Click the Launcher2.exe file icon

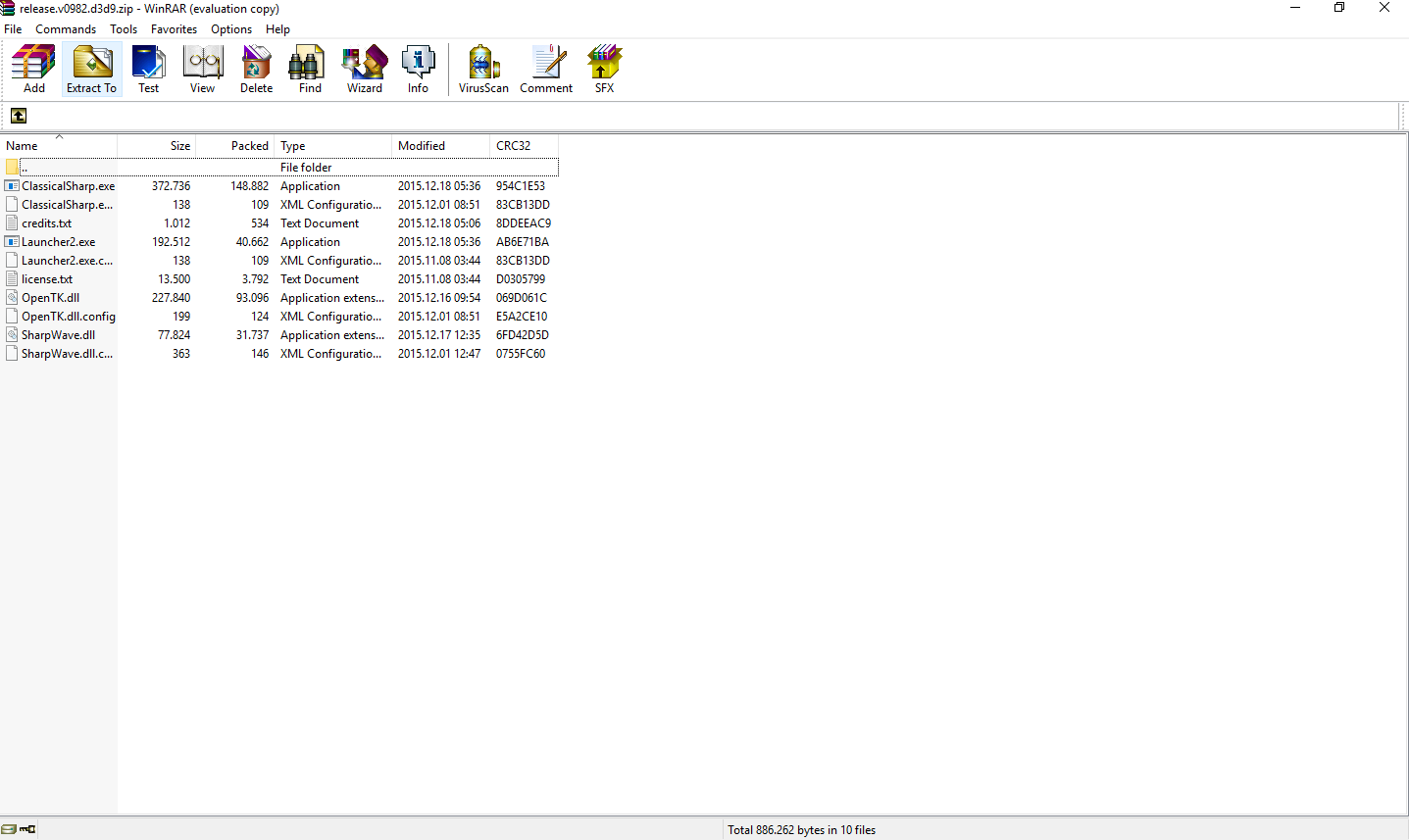pyautogui.click(x=12, y=242)
